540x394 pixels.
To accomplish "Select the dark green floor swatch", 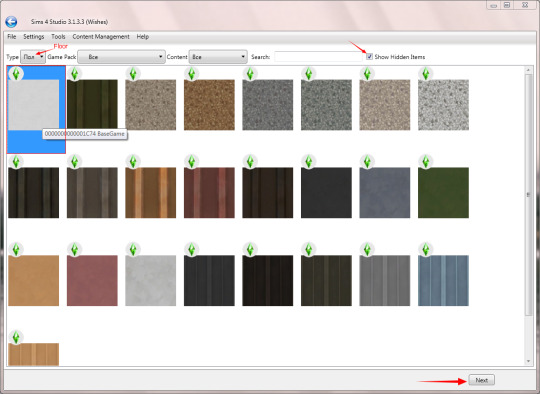I will (x=443, y=193).
